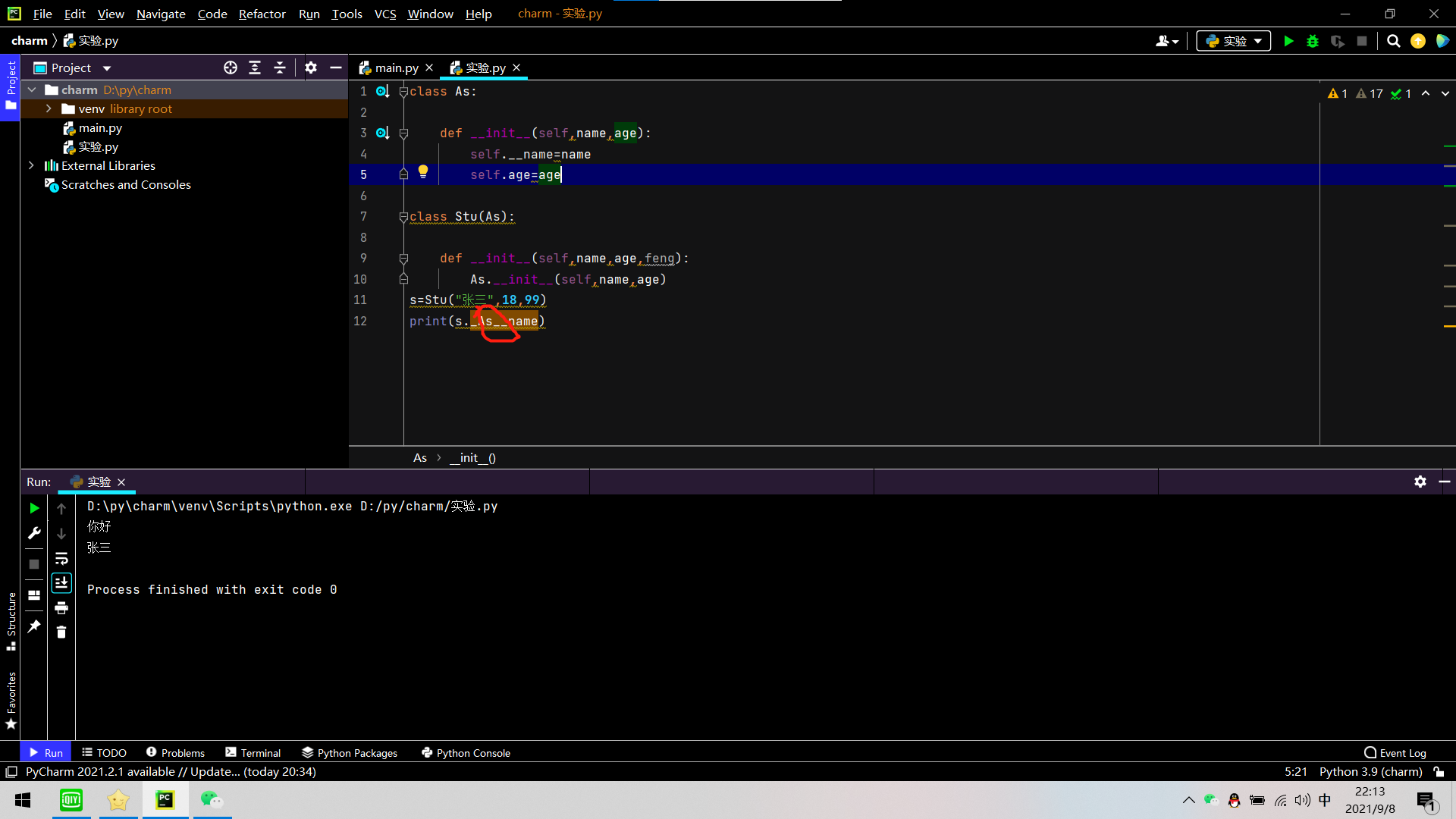Open the Event Log

tap(1395, 752)
